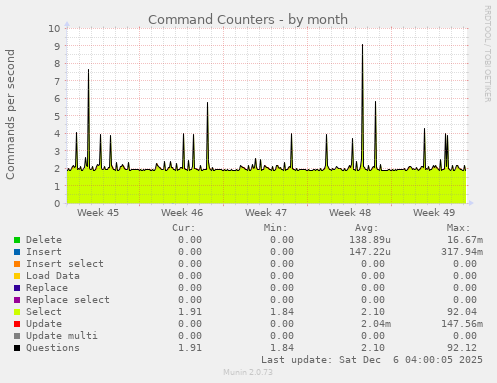Click the gray Update multi legend swatch
The image size is (497, 383).
pyautogui.click(x=17, y=336)
